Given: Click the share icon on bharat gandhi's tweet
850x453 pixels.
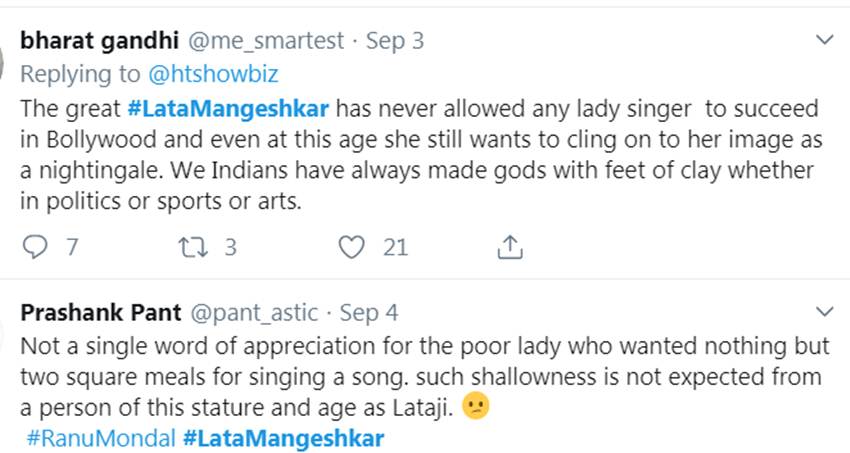Looking at the screenshot, I should pyautogui.click(x=509, y=246).
